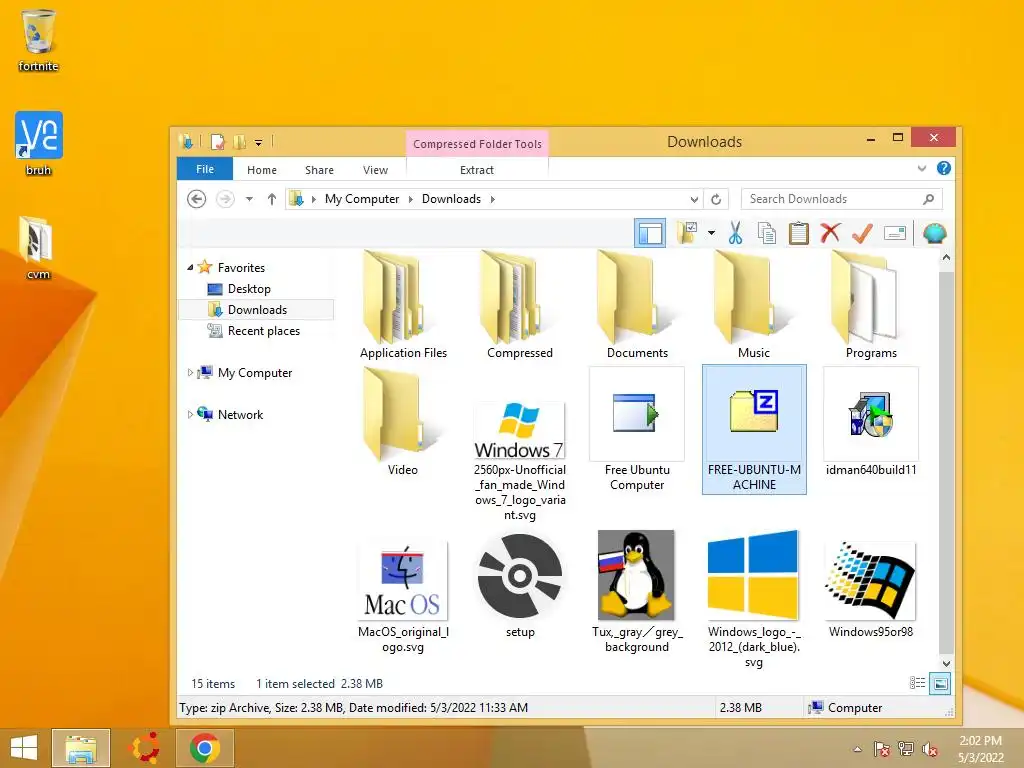The width and height of the screenshot is (1024, 768).
Task: Open the Application Files folder
Action: coord(403,304)
